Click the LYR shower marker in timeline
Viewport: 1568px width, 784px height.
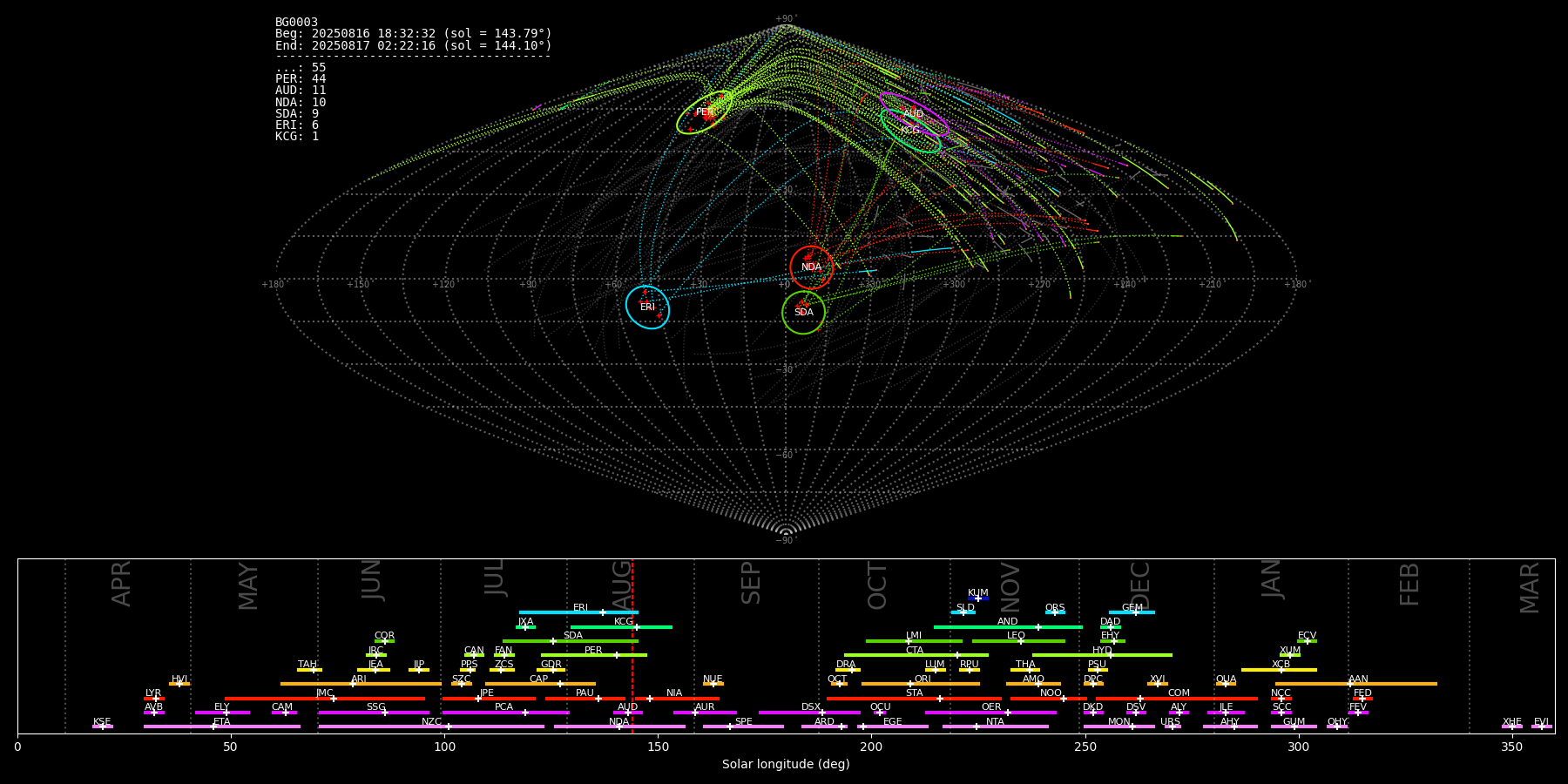pyautogui.click(x=154, y=699)
